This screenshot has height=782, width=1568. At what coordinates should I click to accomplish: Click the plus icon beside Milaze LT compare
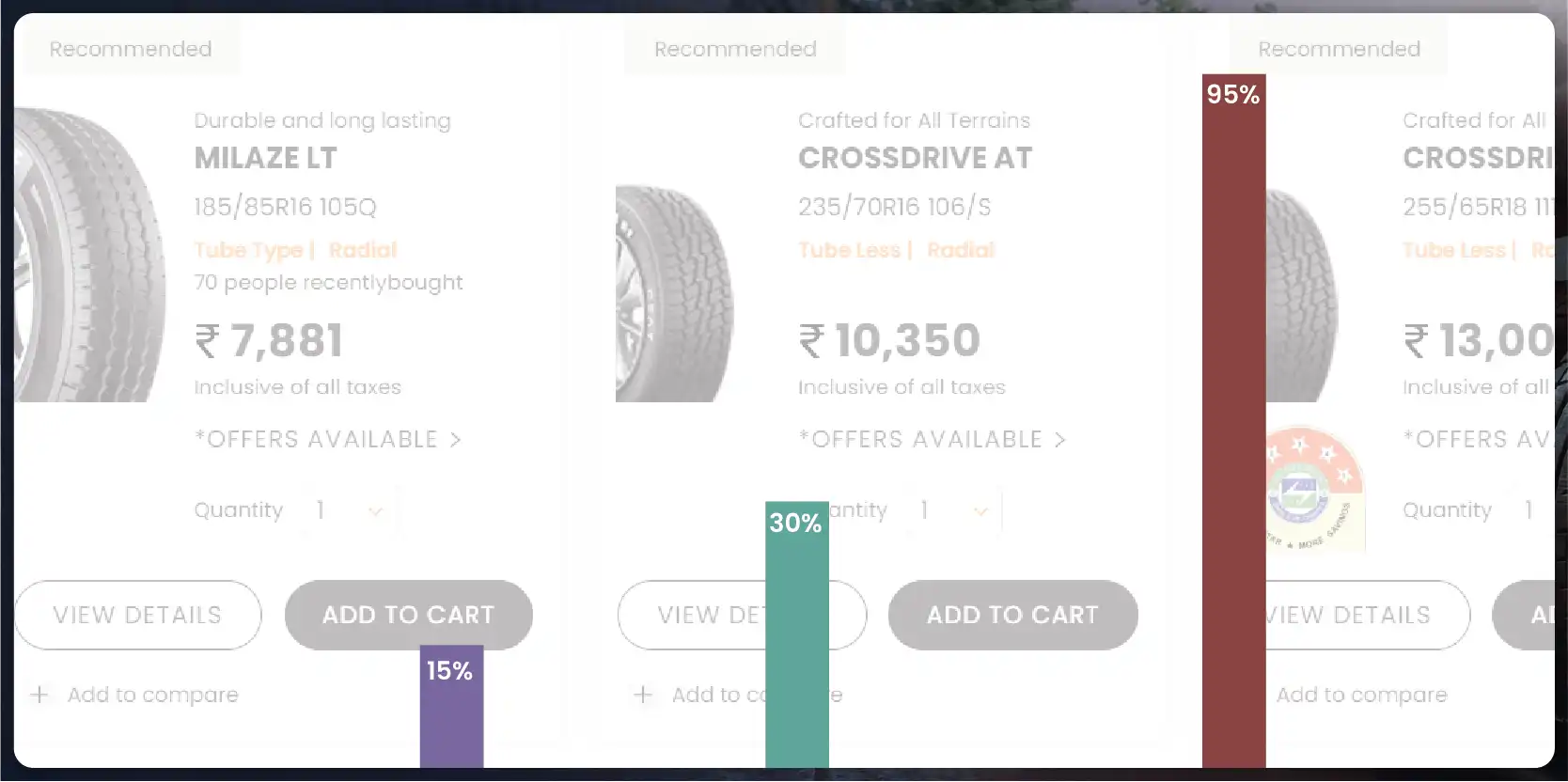pos(39,695)
